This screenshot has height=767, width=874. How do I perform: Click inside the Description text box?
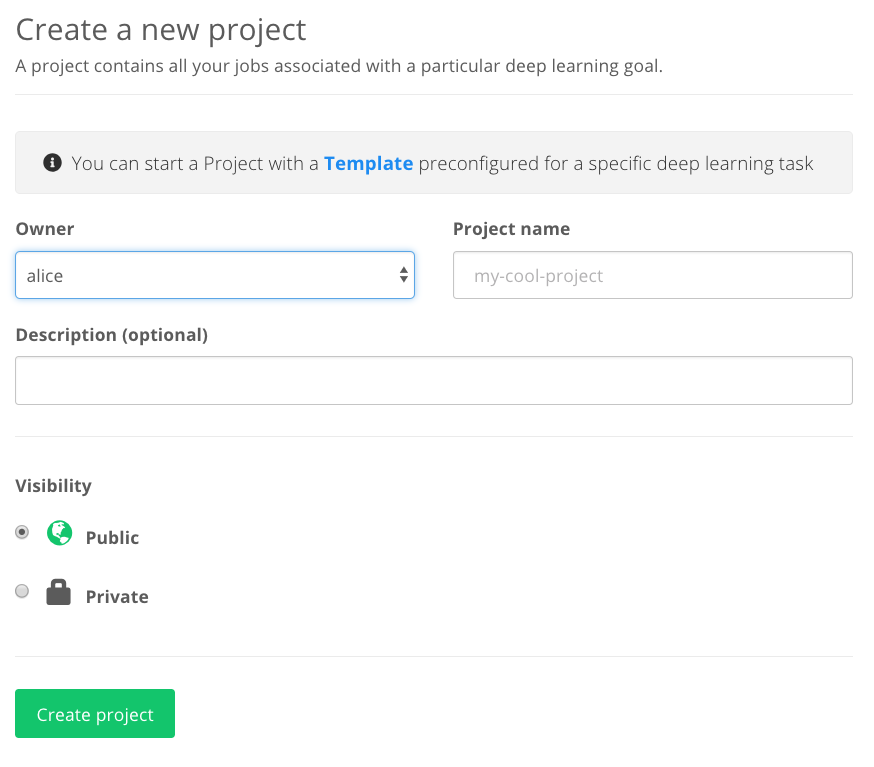pos(434,380)
